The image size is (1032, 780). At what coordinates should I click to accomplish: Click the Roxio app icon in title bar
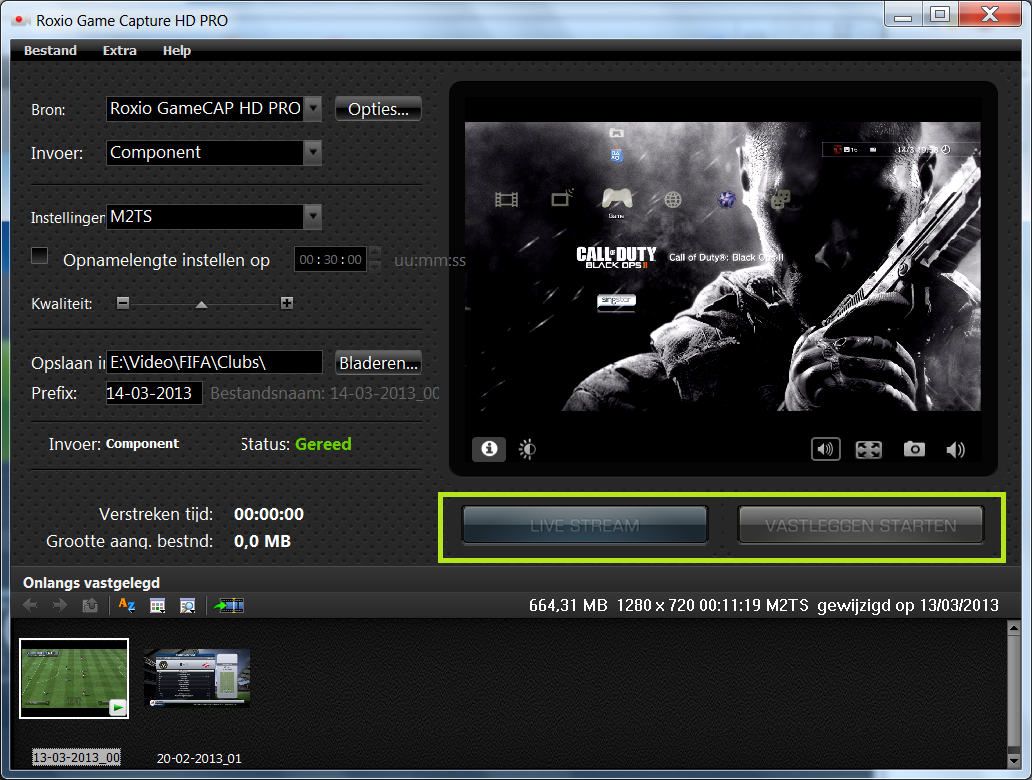pyautogui.click(x=21, y=20)
